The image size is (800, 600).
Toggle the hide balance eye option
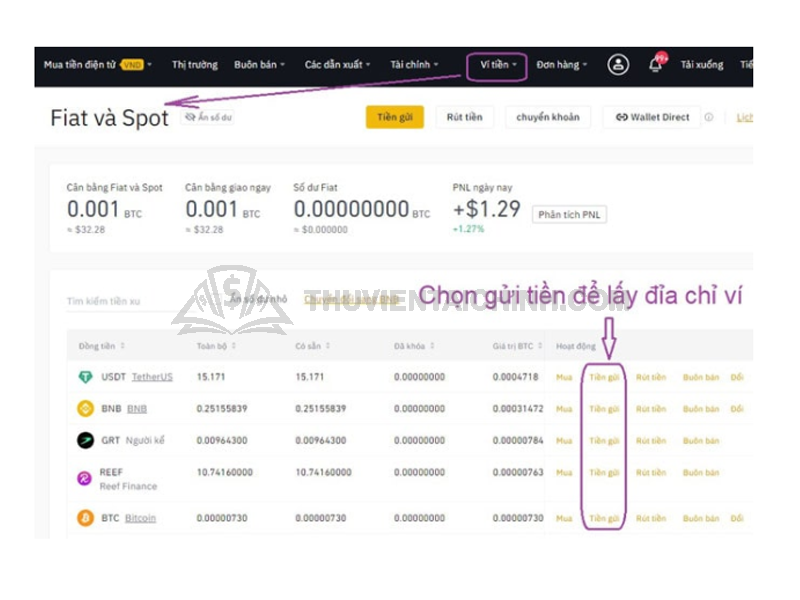tap(209, 117)
